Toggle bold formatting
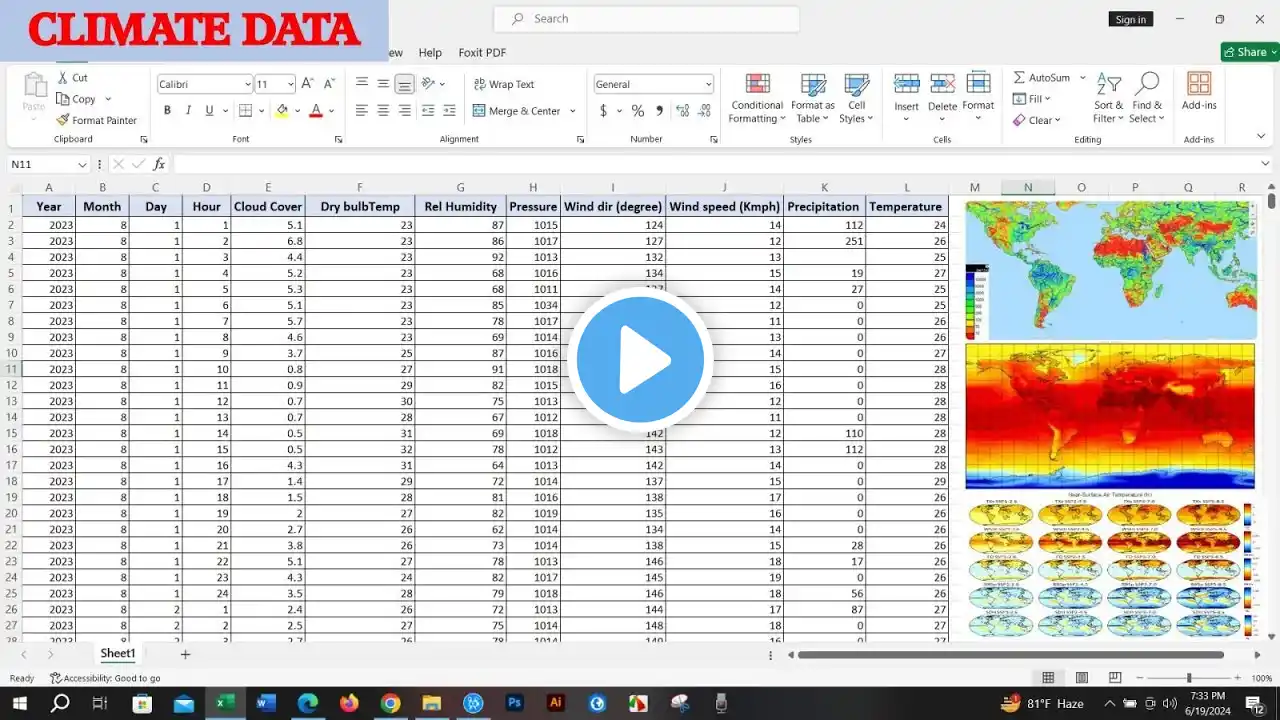 (x=167, y=111)
